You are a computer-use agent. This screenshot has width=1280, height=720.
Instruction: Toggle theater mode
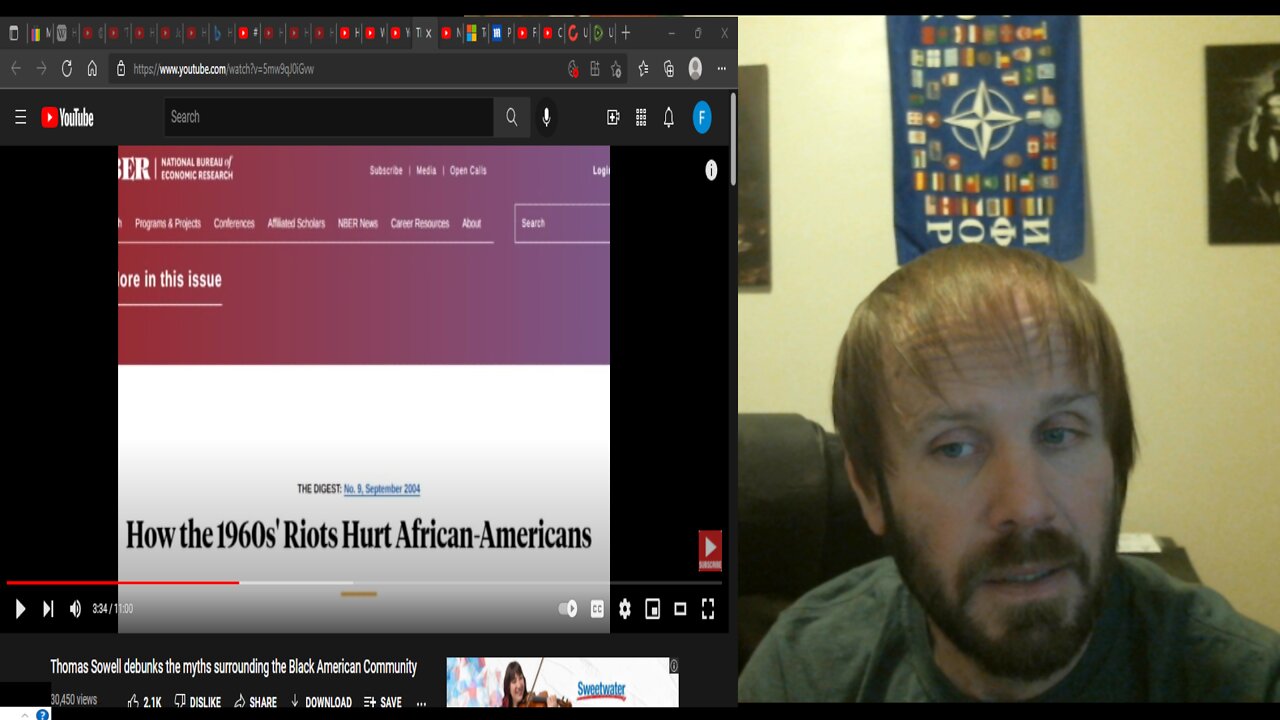pyautogui.click(x=680, y=608)
